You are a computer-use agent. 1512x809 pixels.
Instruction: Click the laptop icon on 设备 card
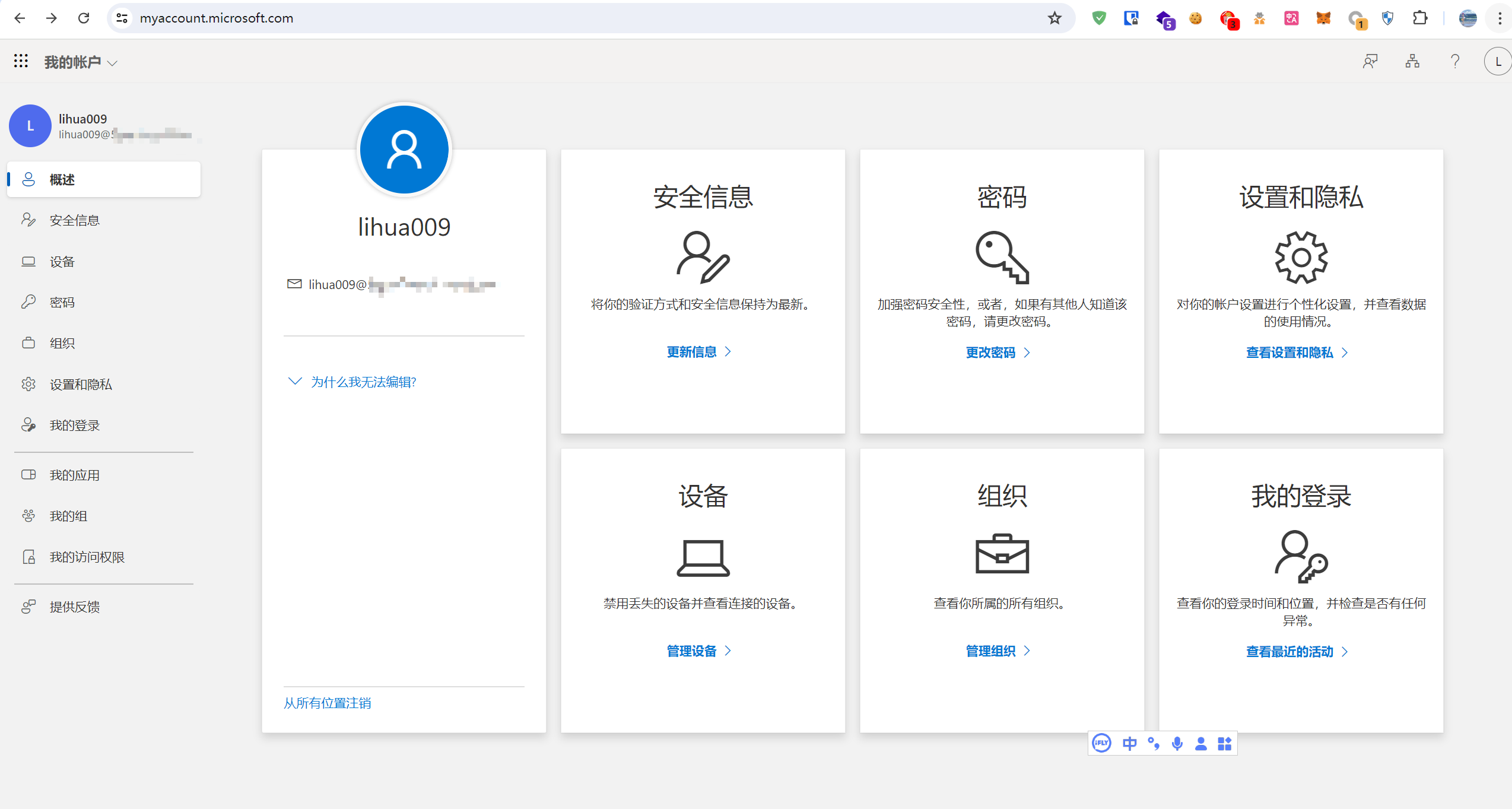[x=703, y=557]
